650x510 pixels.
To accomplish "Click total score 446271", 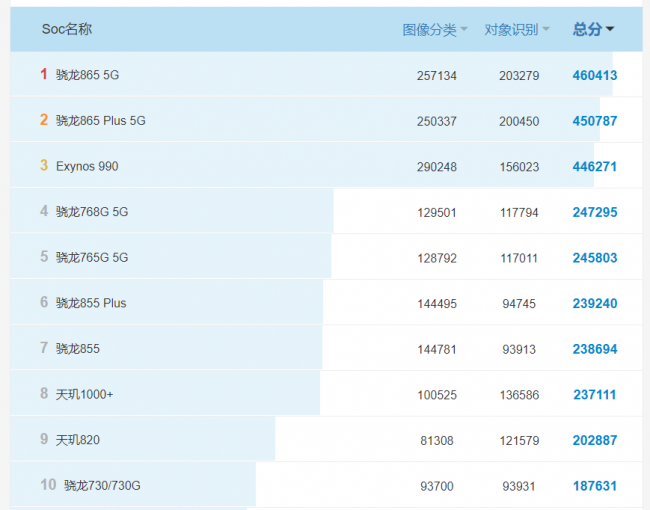I will click(595, 167).
